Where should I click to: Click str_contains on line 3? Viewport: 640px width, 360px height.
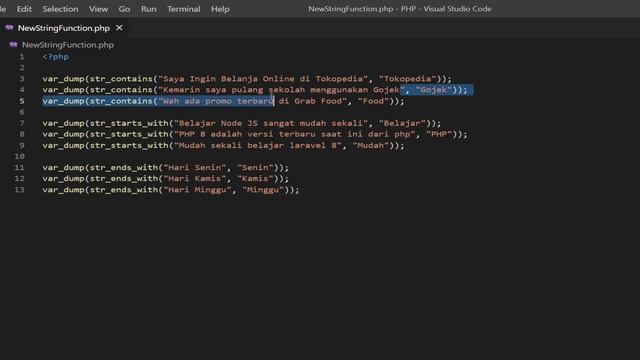point(121,79)
